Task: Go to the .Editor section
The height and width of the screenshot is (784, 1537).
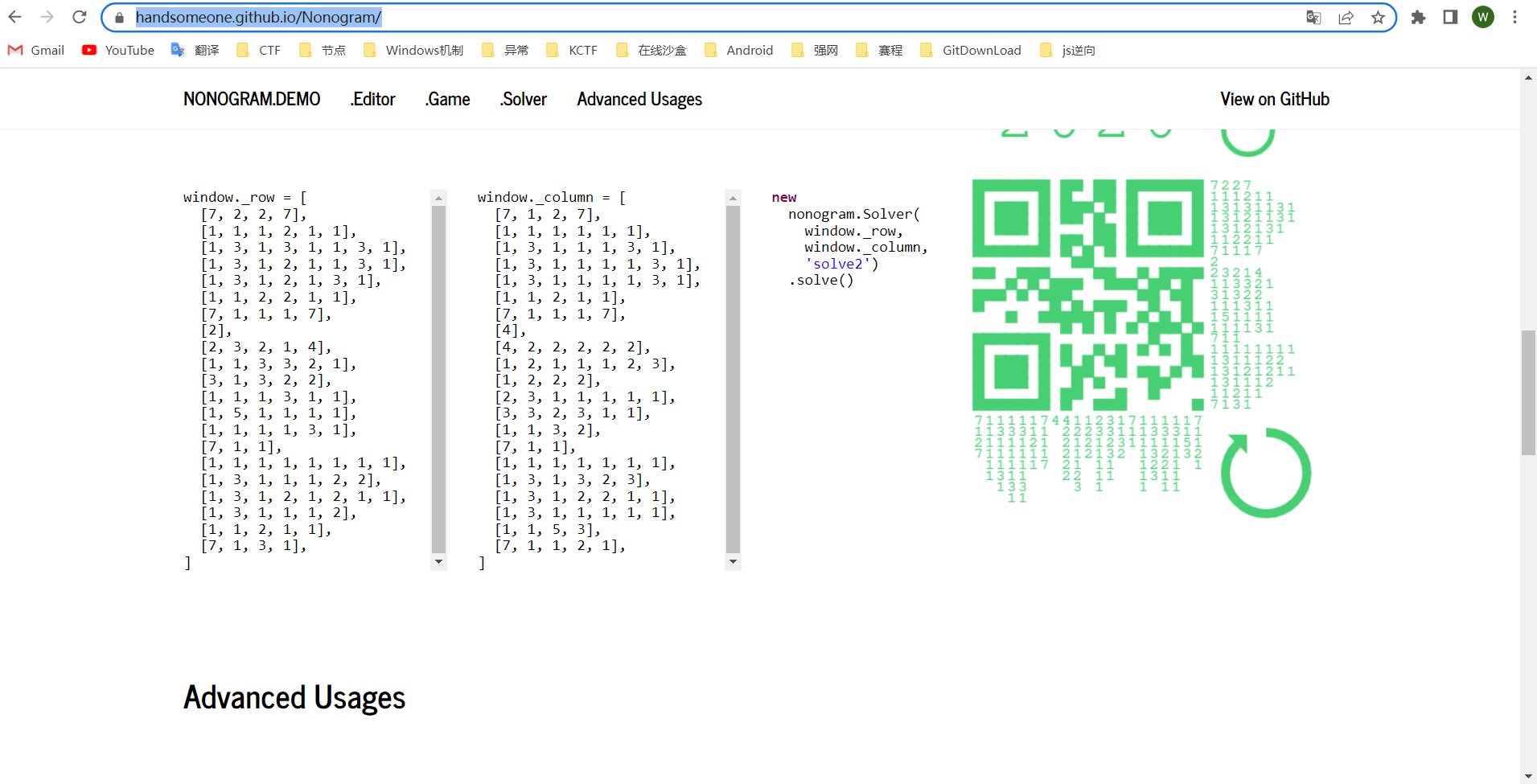Action: point(372,99)
